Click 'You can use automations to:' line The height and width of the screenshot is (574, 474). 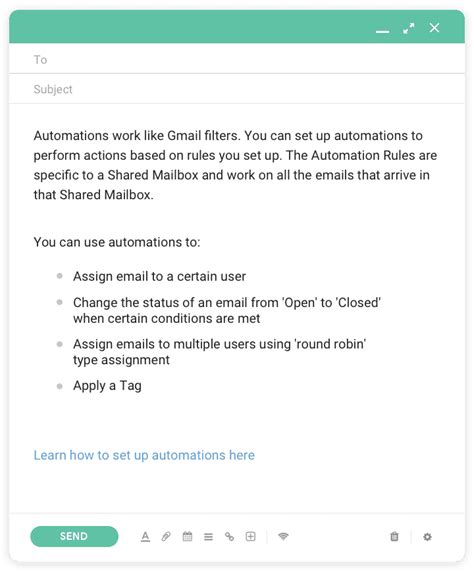tap(117, 242)
